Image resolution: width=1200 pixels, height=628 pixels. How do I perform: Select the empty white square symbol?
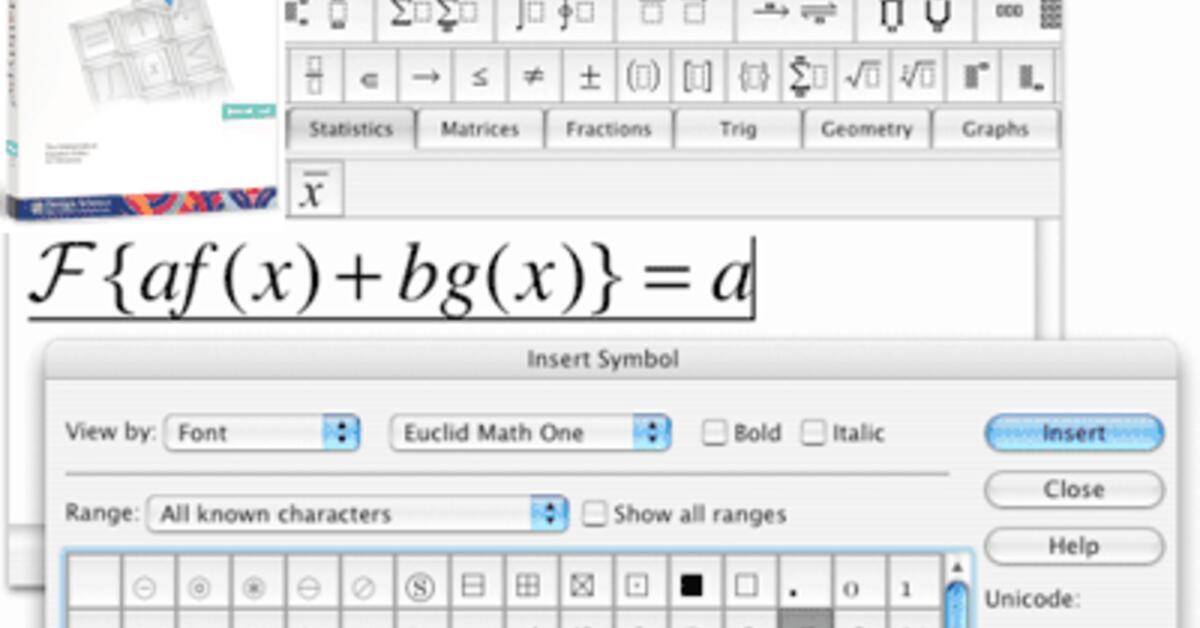coord(745,586)
